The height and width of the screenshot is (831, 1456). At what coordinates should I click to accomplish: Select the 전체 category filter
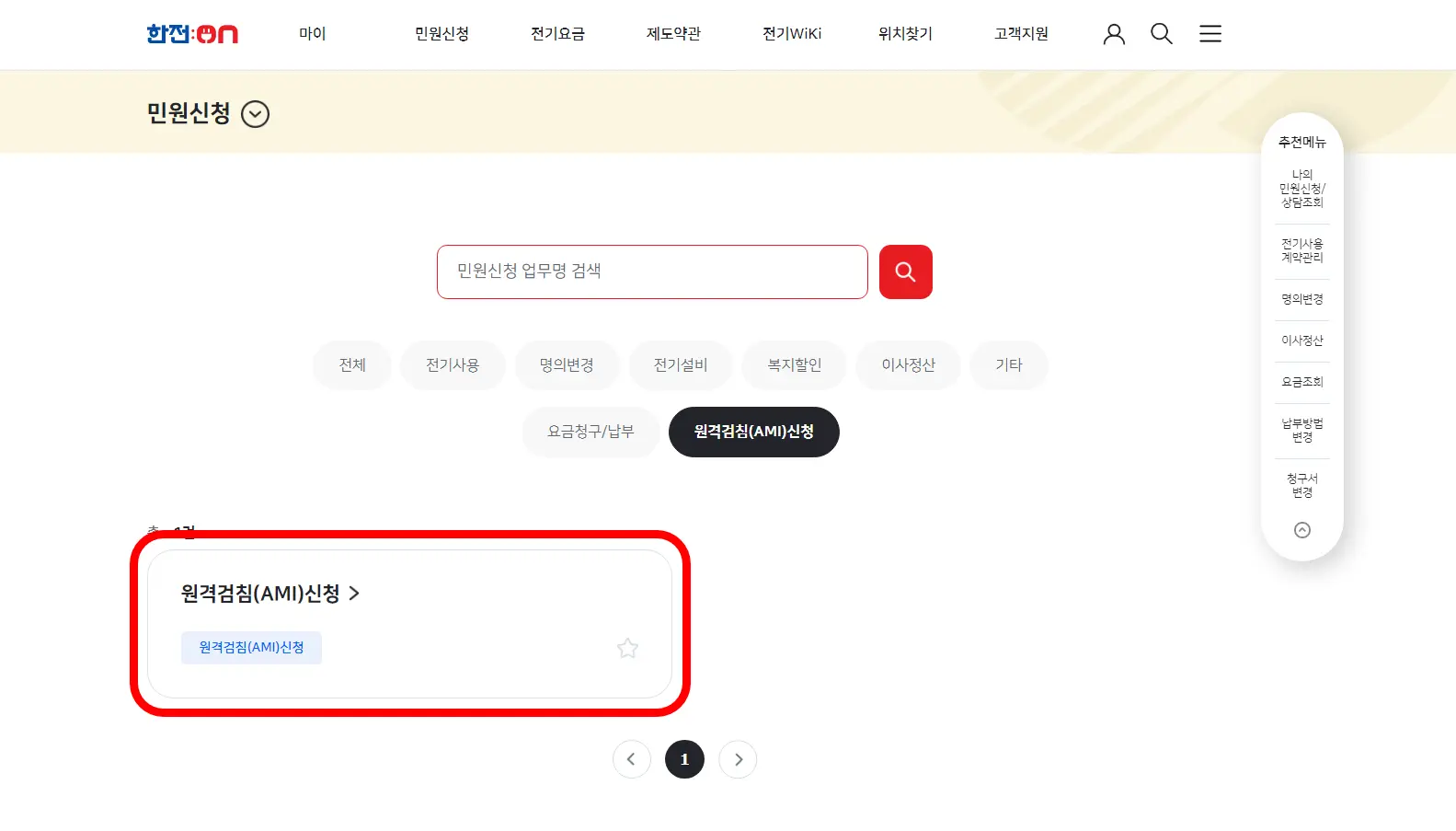point(352,365)
